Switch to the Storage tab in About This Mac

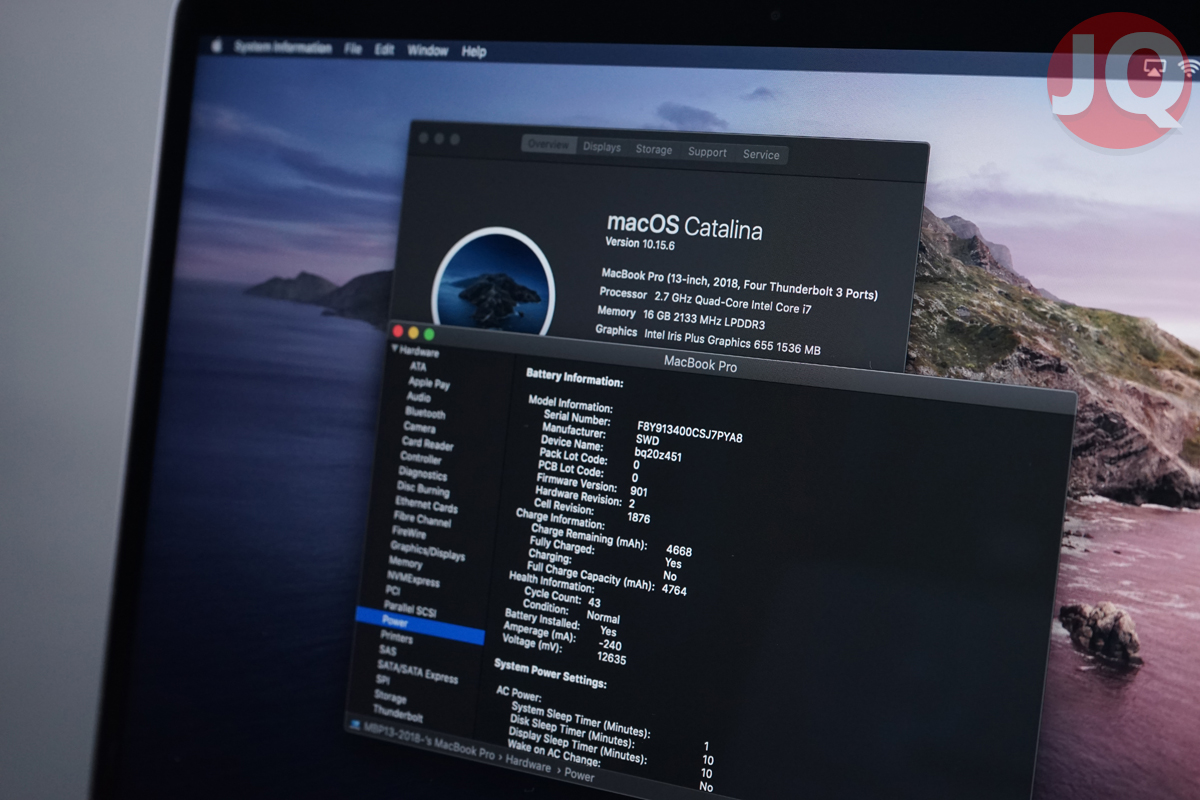654,149
